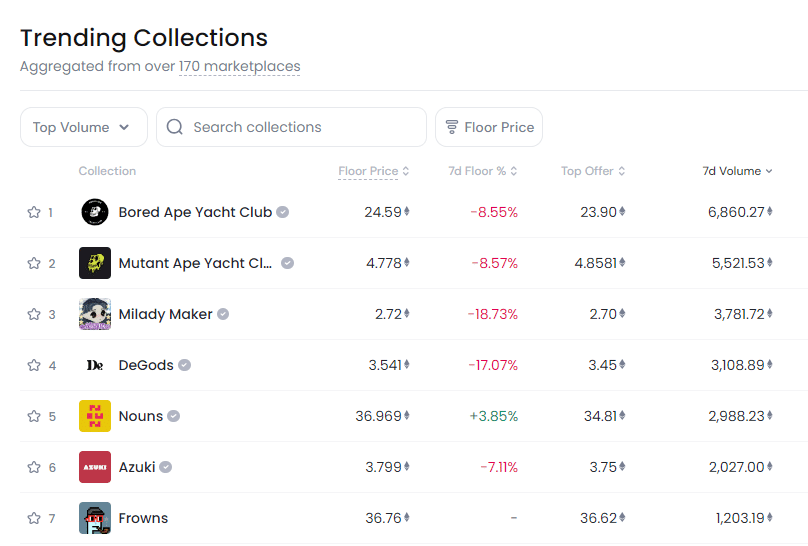This screenshot has width=808, height=546.
Task: Click the filter funnel icon
Action: (452, 127)
